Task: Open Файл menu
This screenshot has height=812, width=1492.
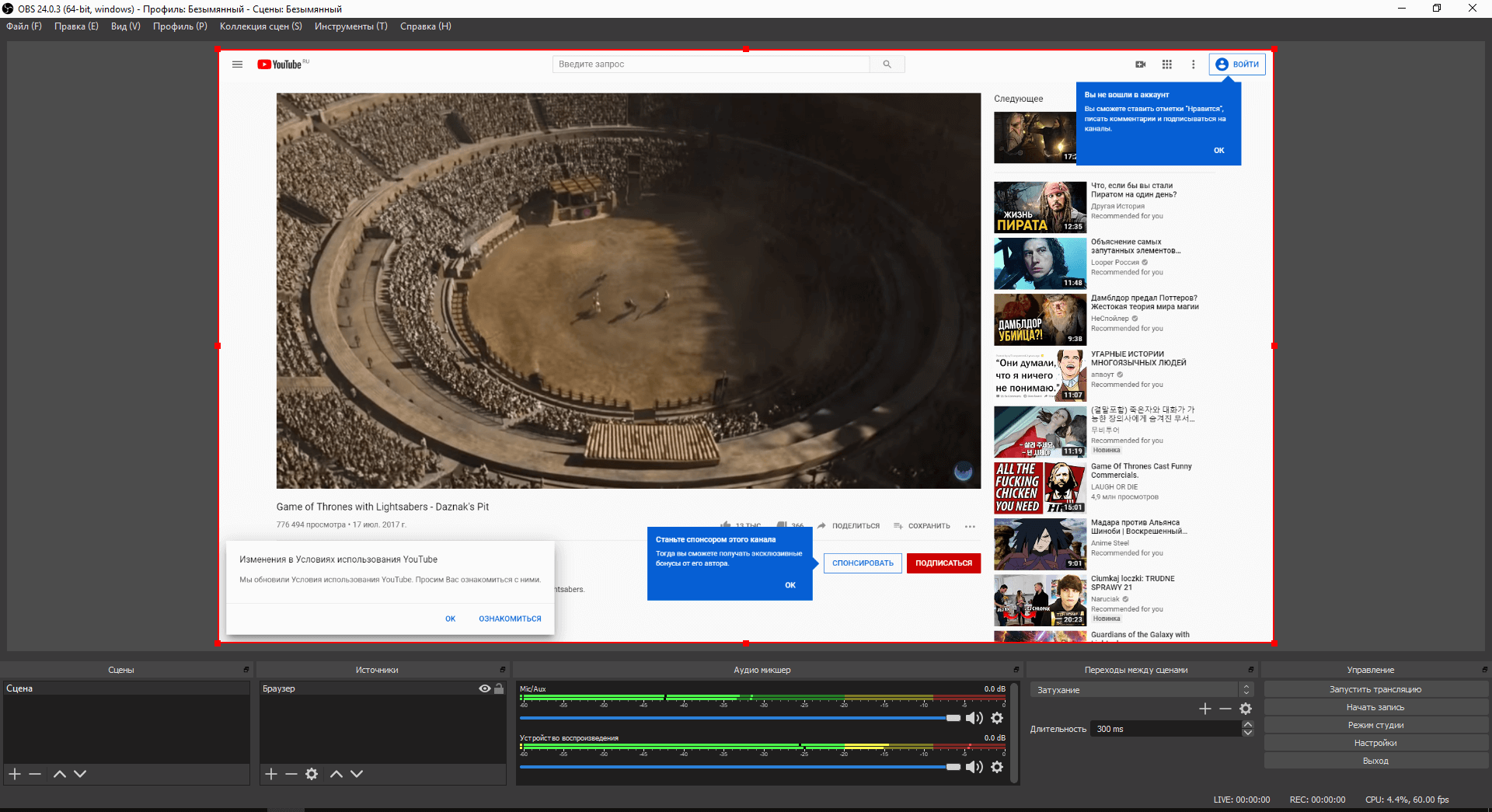Action: click(24, 26)
